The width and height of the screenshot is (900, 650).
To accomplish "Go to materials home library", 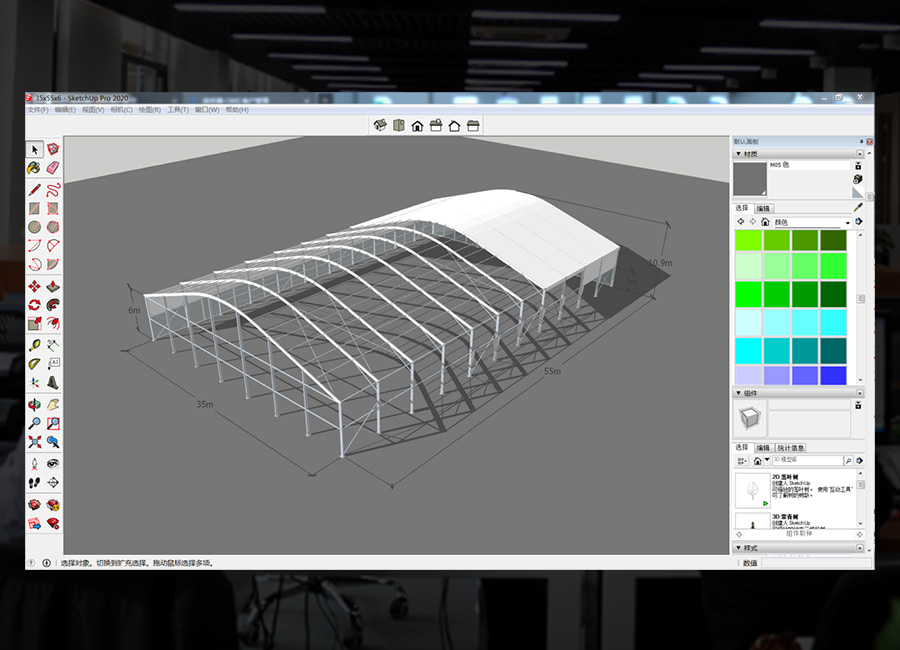I will tap(765, 222).
